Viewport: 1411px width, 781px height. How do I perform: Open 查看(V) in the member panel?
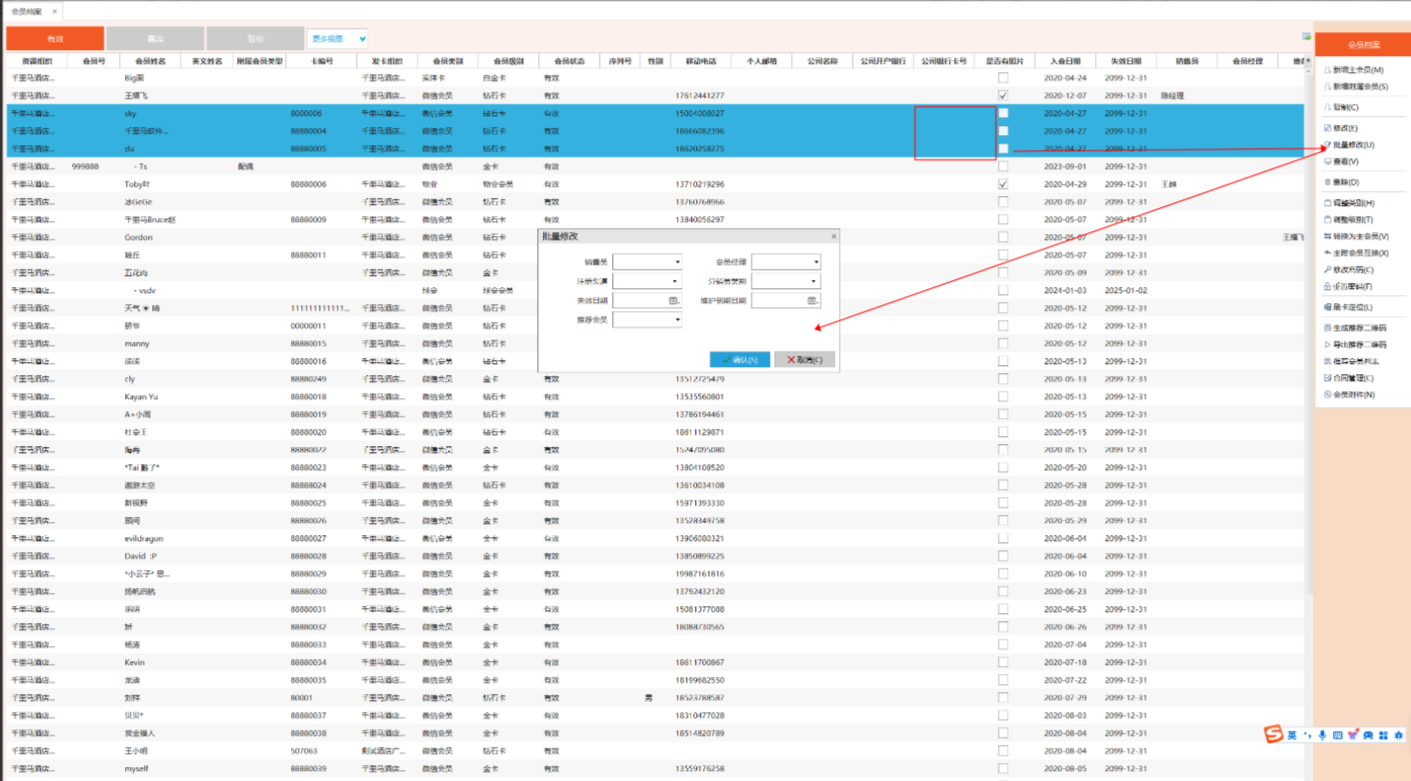click(1345, 161)
